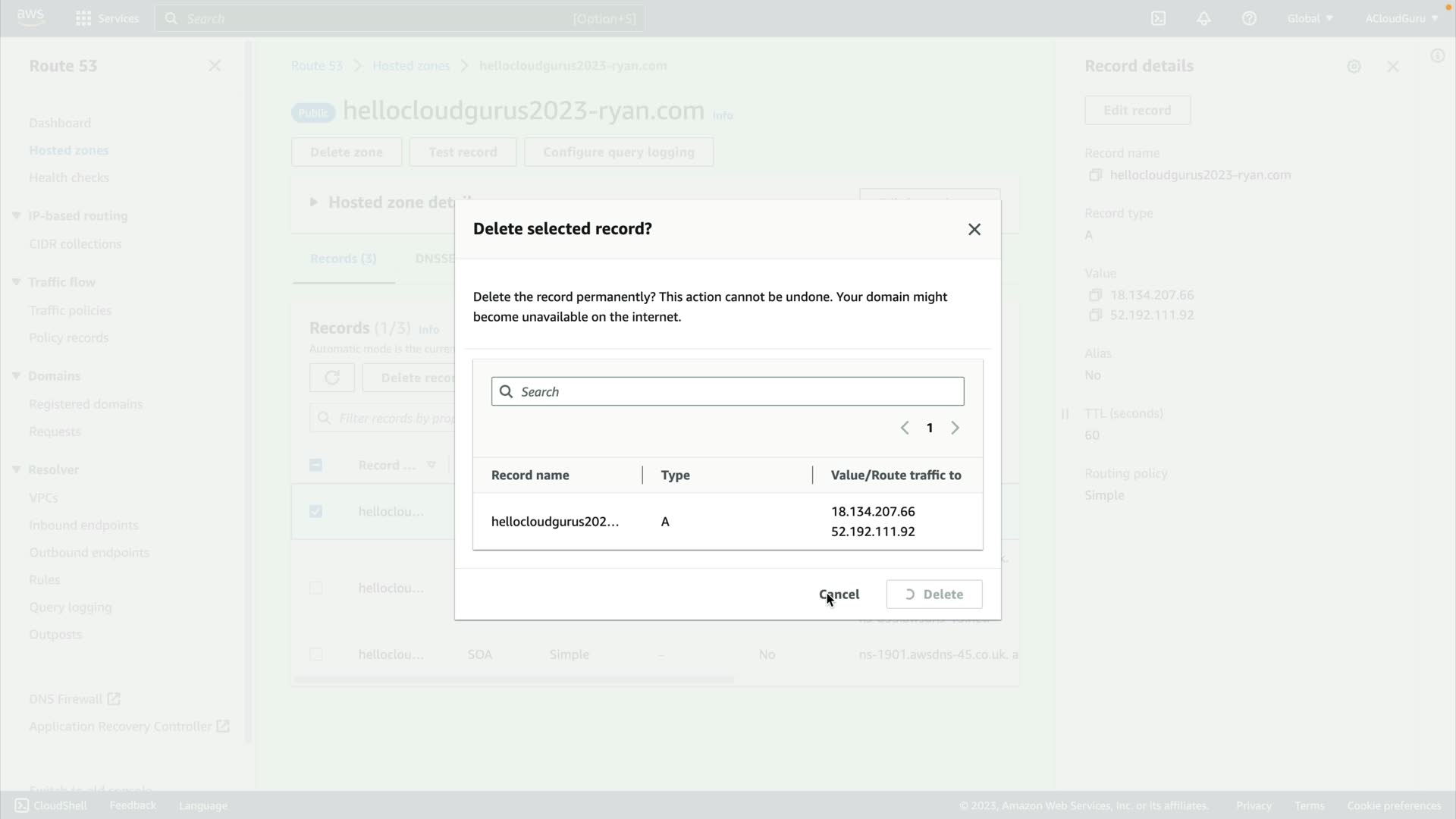This screenshot has width=1456, height=819.
Task: Click the search field in delete dialog
Action: pos(728,392)
